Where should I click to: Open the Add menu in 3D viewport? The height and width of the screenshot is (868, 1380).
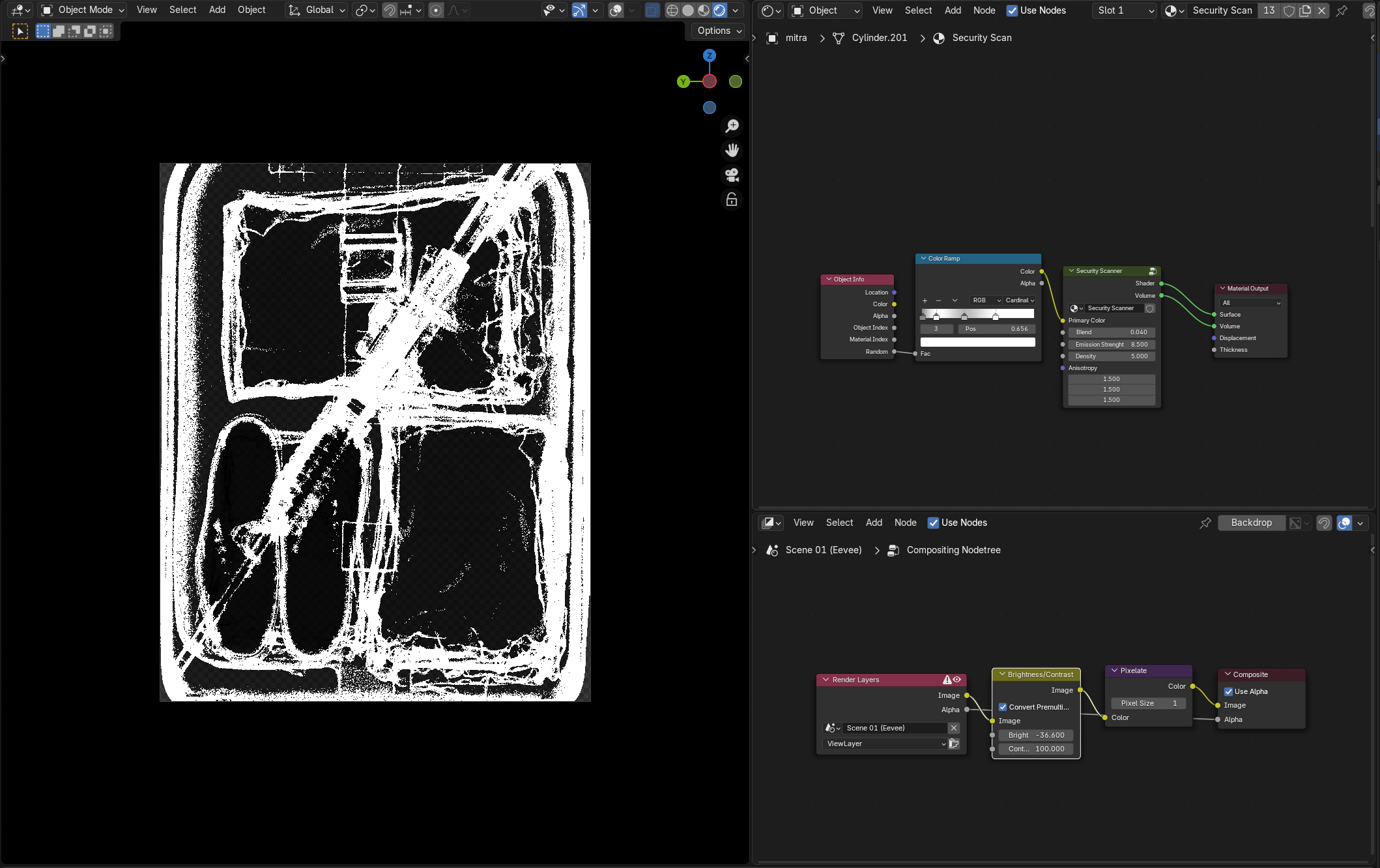click(217, 10)
